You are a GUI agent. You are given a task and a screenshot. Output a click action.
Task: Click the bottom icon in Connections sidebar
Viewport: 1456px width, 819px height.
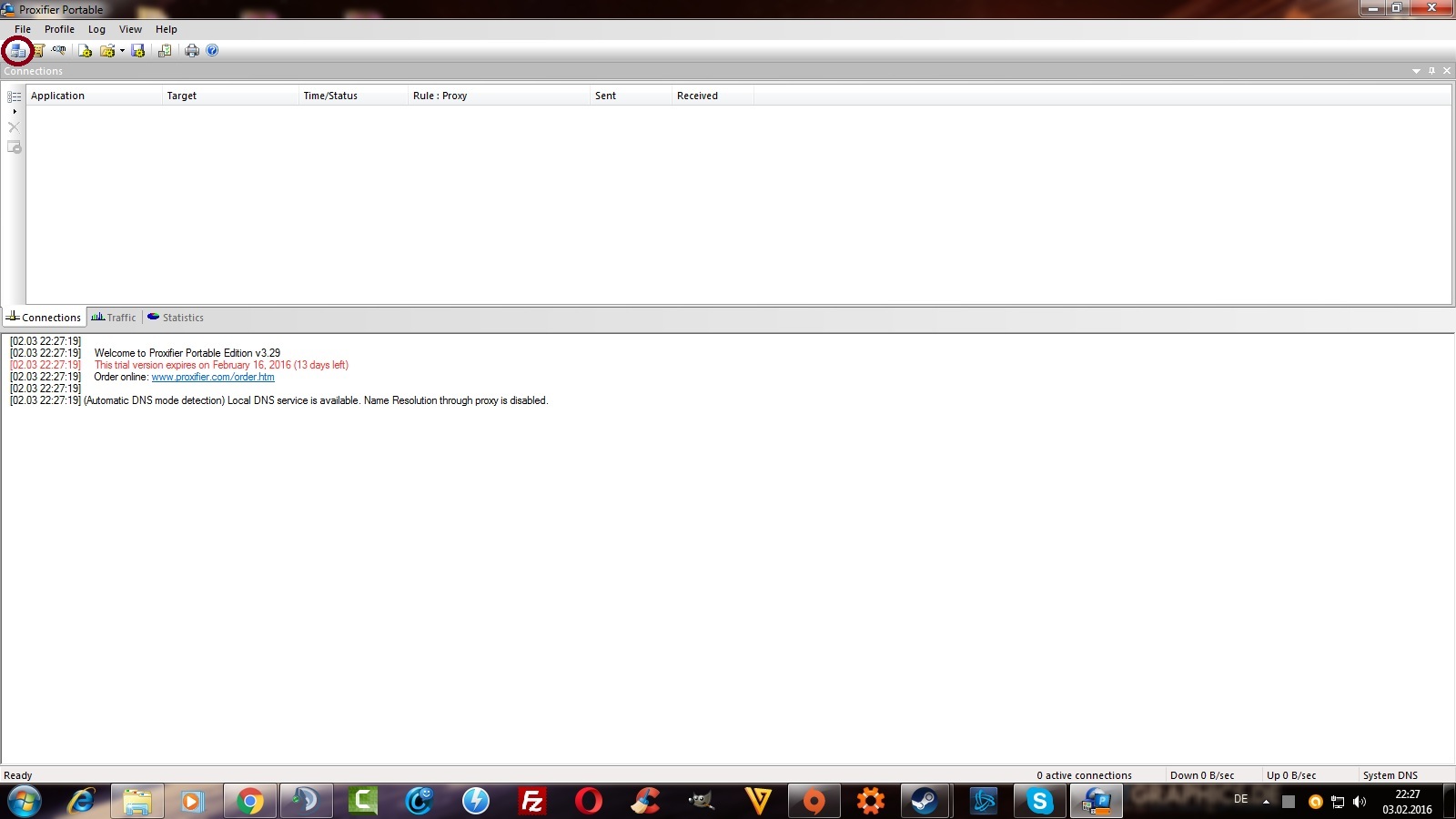[x=15, y=147]
